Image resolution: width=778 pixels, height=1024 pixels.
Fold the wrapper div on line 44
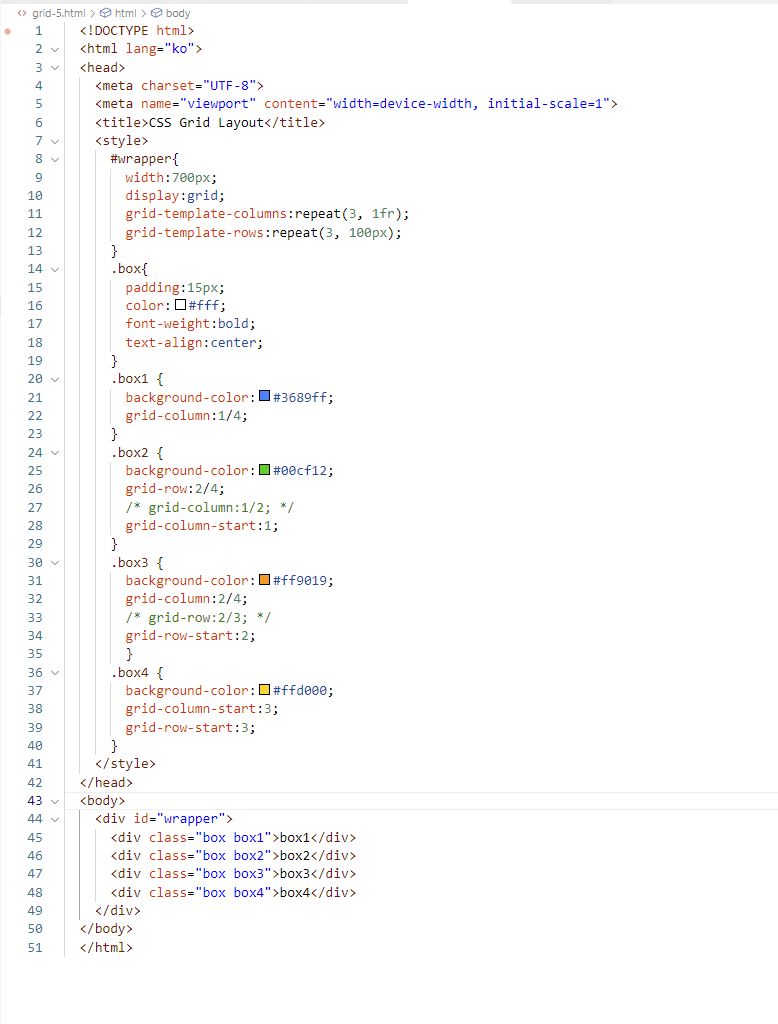pyautogui.click(x=55, y=819)
